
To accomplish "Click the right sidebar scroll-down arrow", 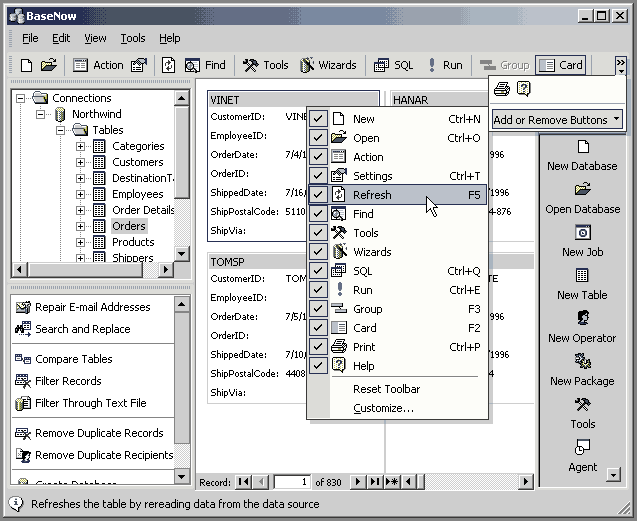I will coord(614,474).
